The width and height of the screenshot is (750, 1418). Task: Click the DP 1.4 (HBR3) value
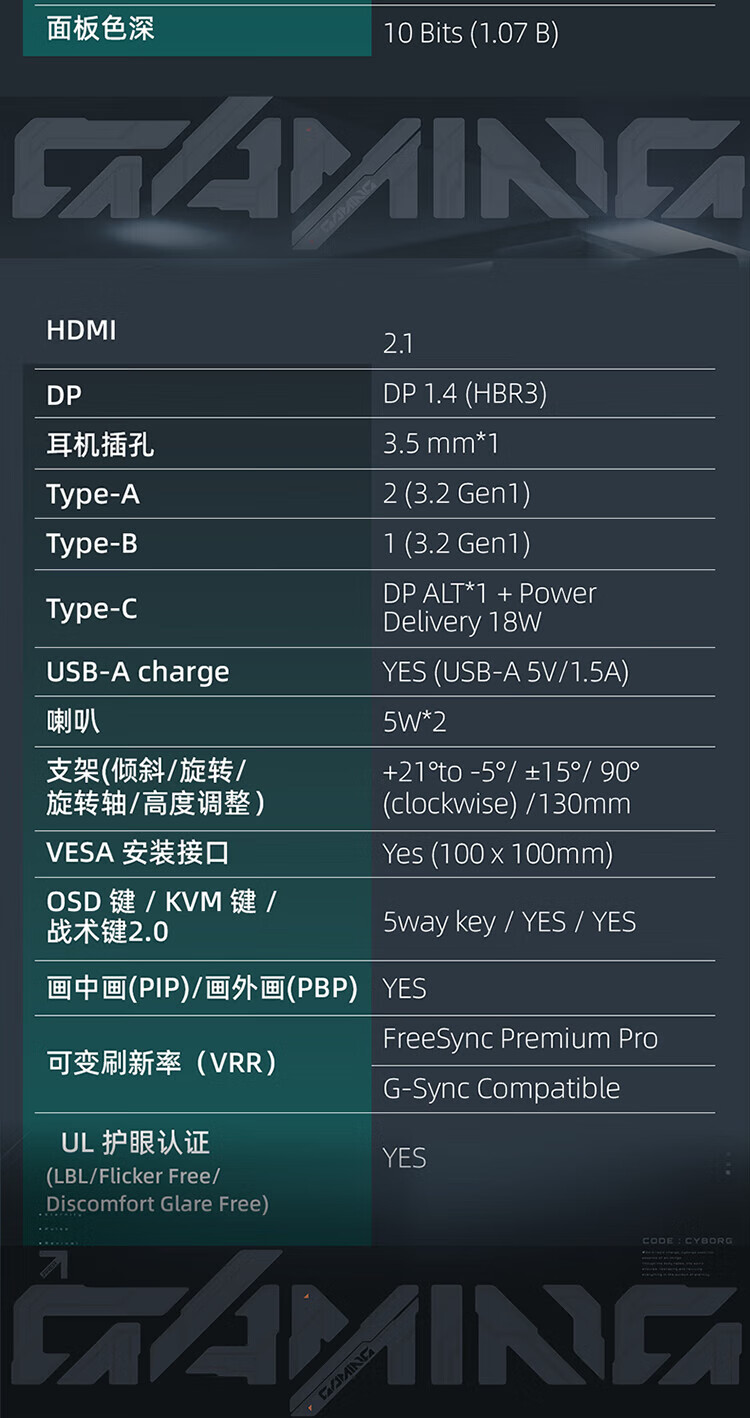[x=465, y=394]
